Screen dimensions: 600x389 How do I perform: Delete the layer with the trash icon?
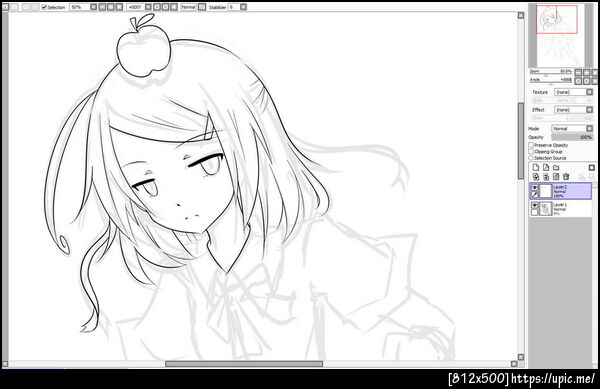pos(566,176)
